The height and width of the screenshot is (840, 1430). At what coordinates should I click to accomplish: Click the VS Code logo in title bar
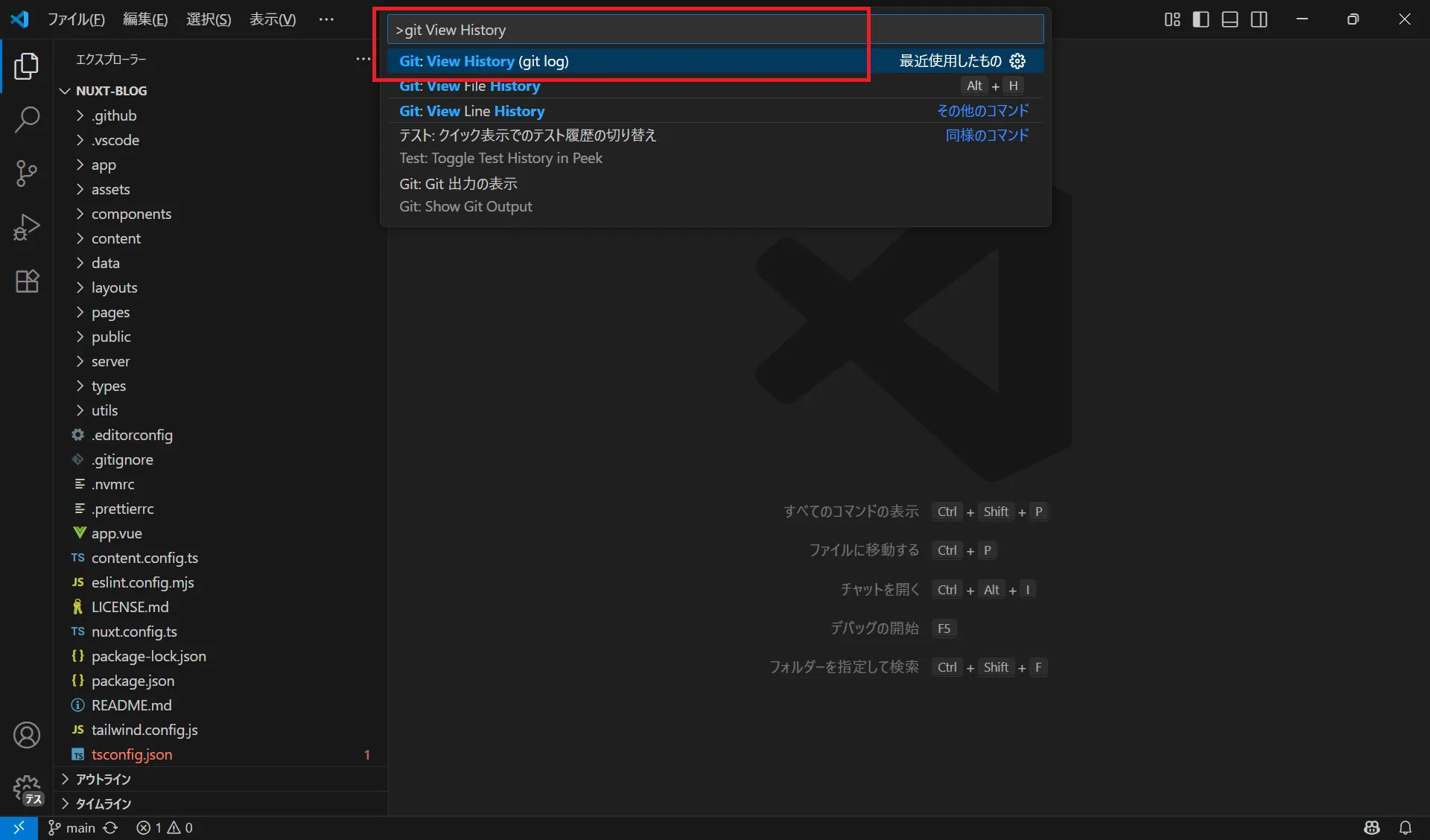coord(20,19)
